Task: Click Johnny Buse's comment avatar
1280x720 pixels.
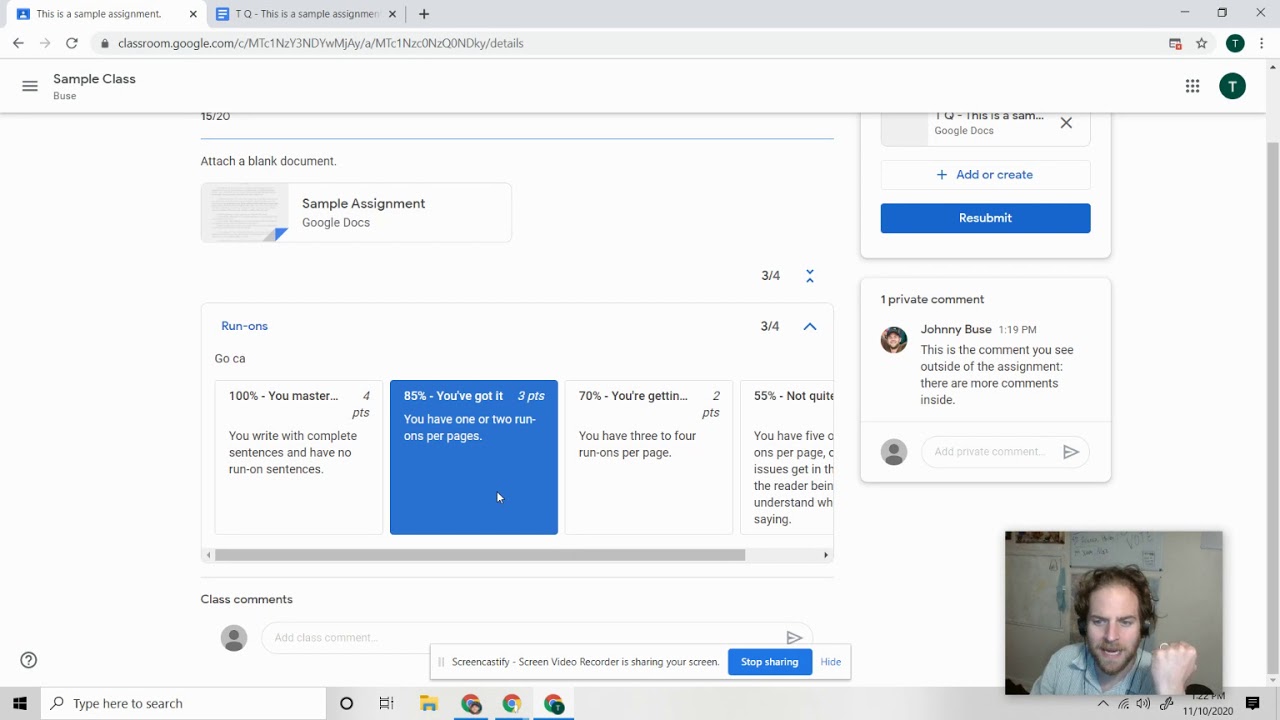Action: 894,339
